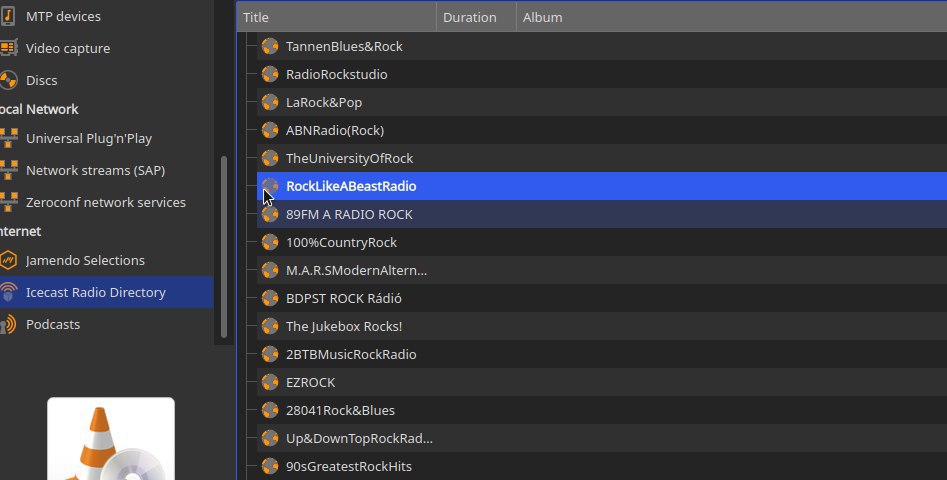The image size is (947, 480).
Task: Click the Network streams (SAP) icon
Action: click(8, 170)
